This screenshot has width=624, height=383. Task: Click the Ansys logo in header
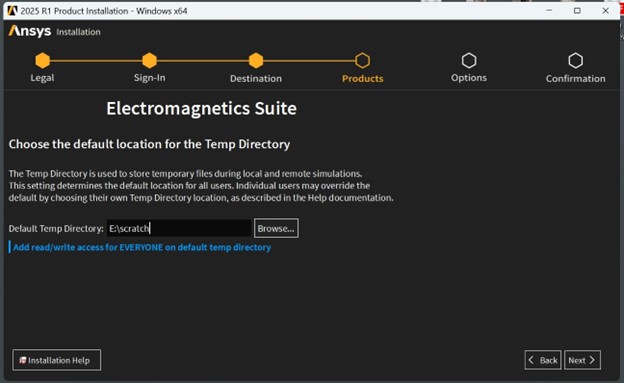30,31
